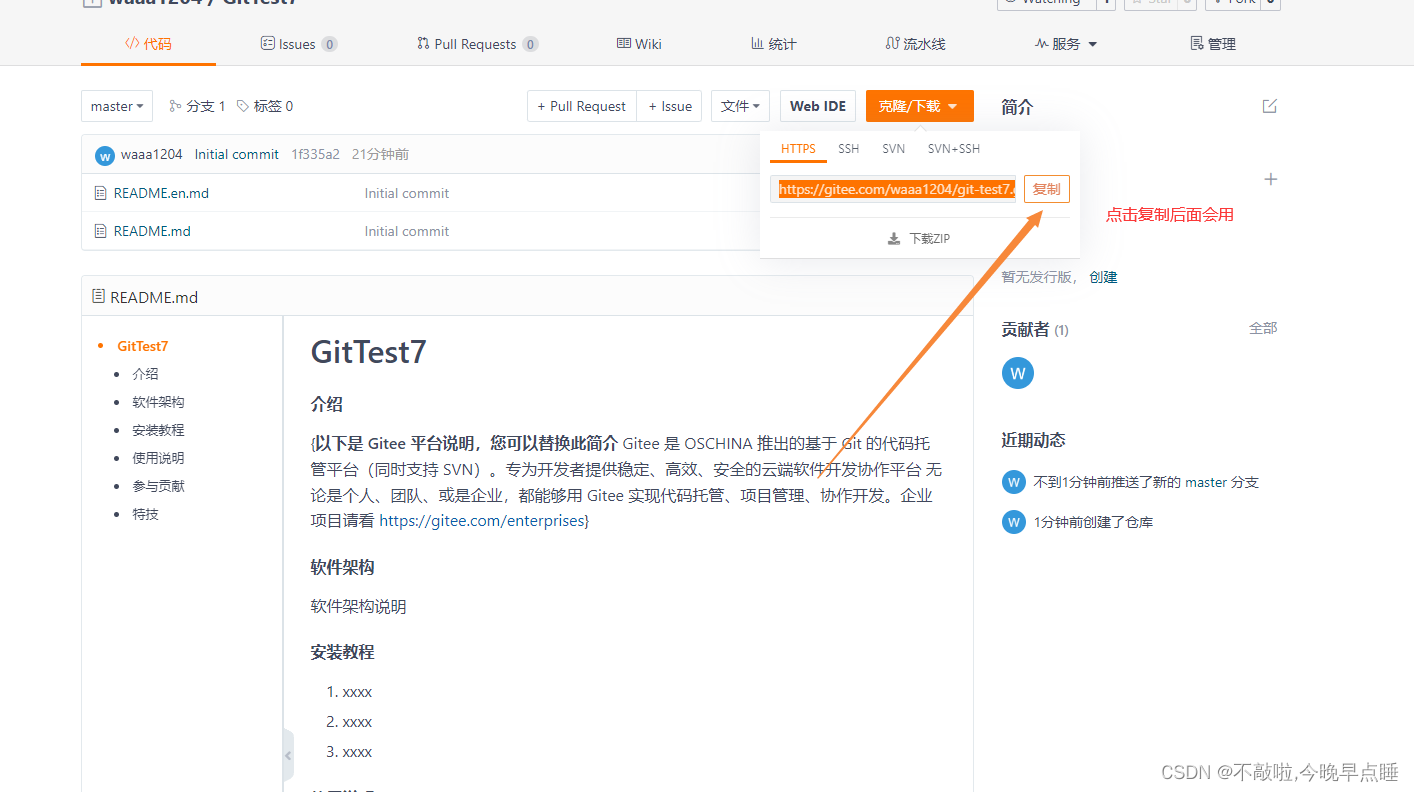
Task: Open the README.md file in list
Action: 152,231
